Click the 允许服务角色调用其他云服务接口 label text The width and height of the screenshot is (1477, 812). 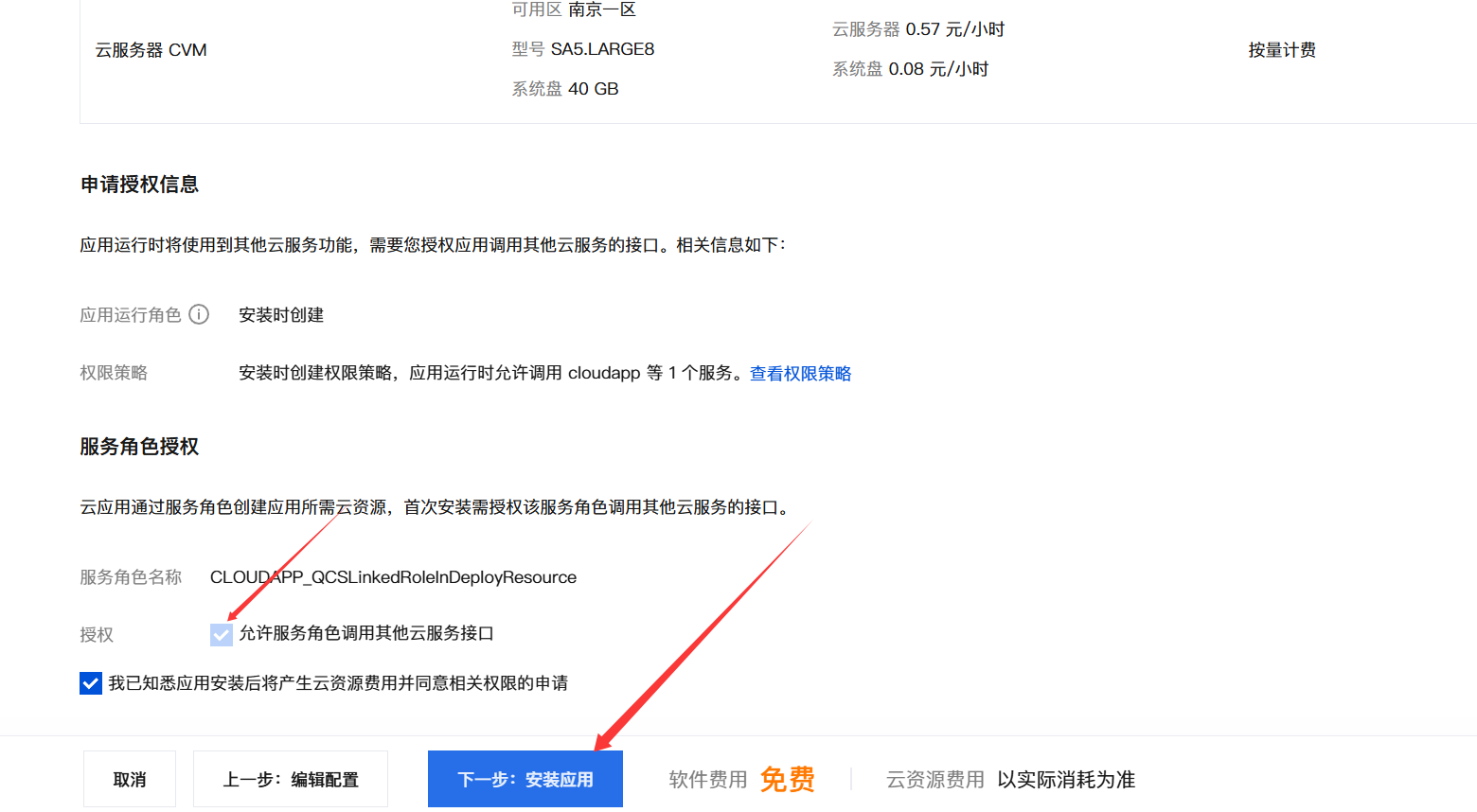point(366,633)
